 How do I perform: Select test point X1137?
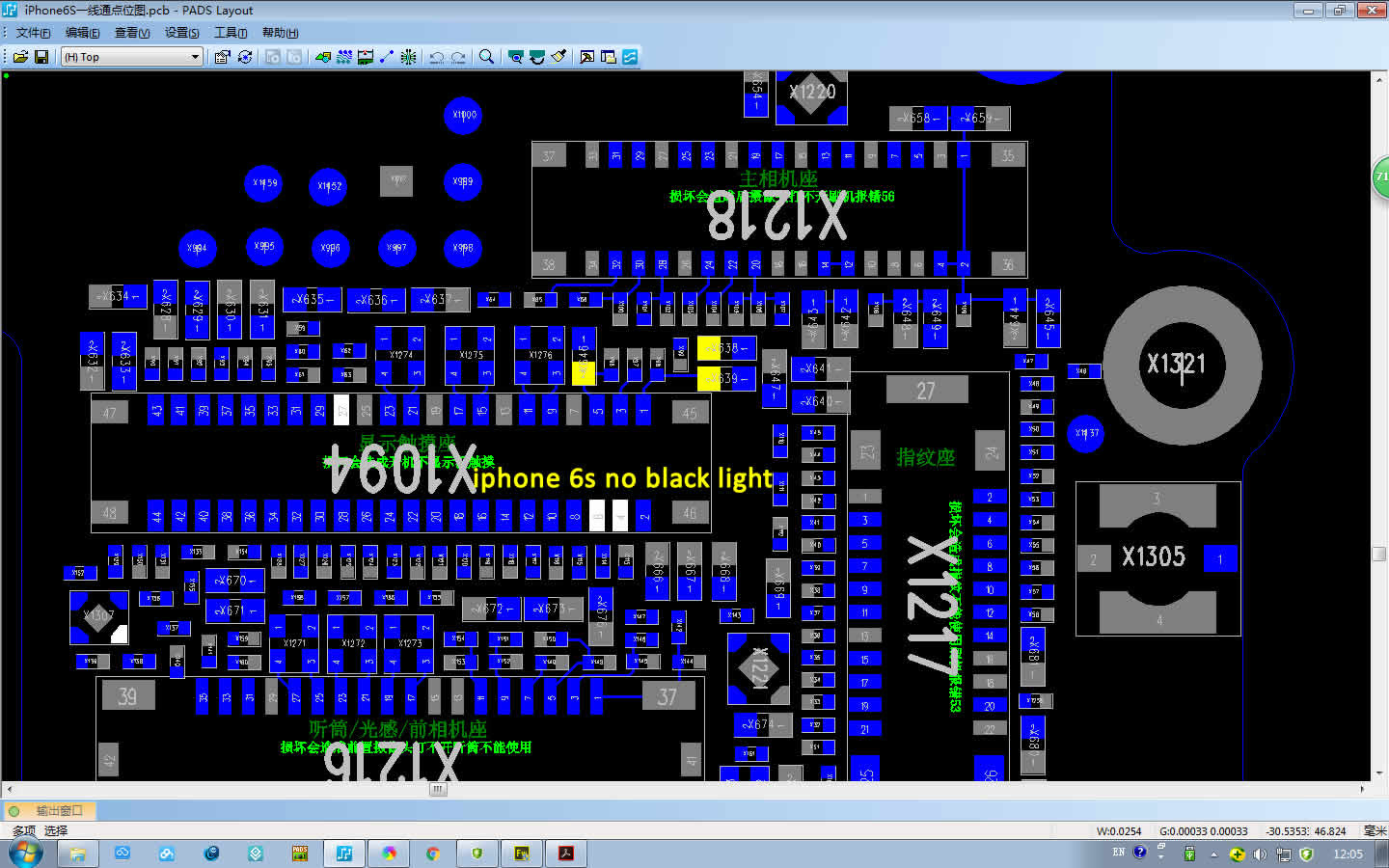pos(1087,433)
